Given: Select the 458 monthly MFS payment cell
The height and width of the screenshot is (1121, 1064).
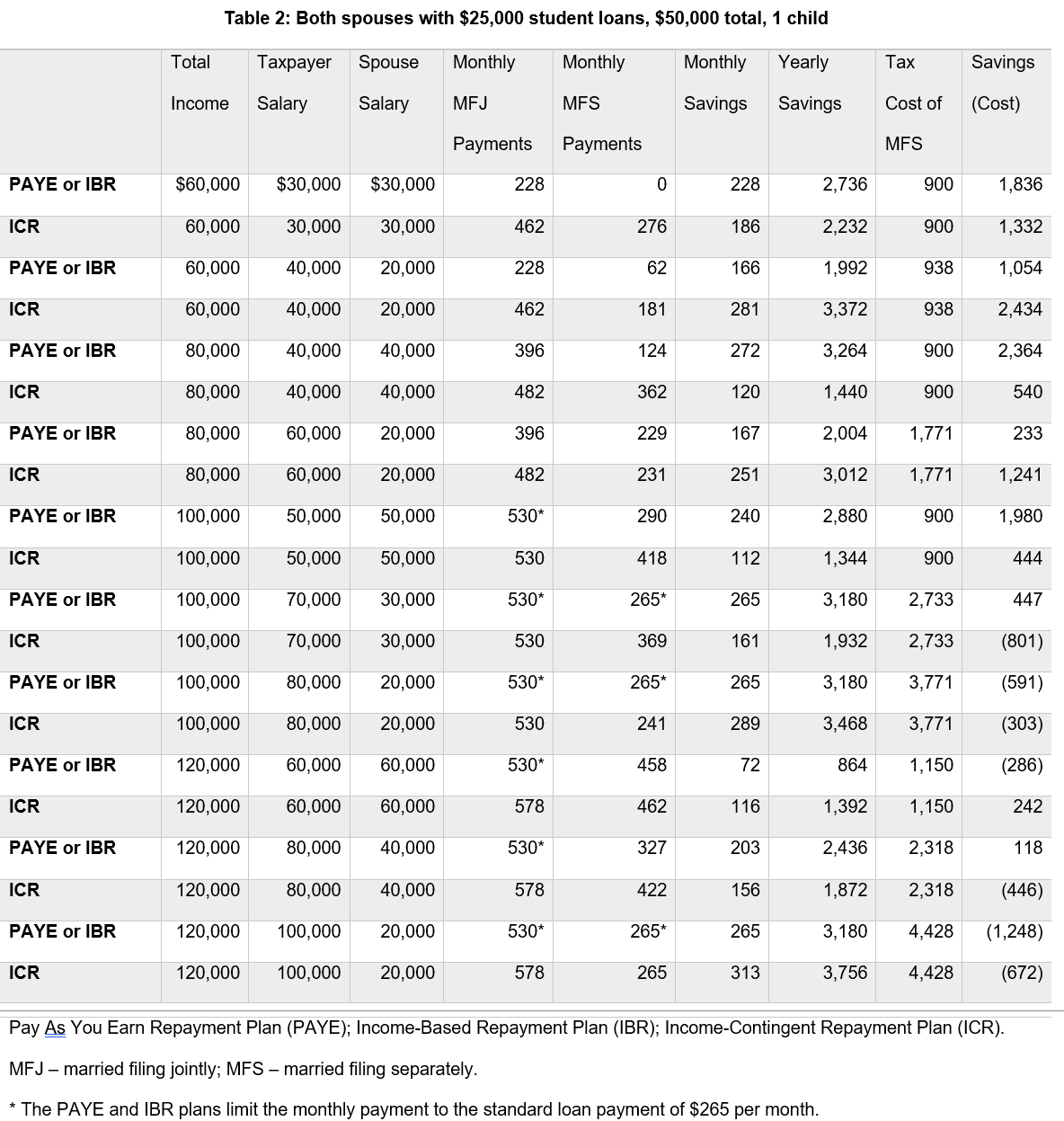Looking at the screenshot, I should [x=652, y=765].
